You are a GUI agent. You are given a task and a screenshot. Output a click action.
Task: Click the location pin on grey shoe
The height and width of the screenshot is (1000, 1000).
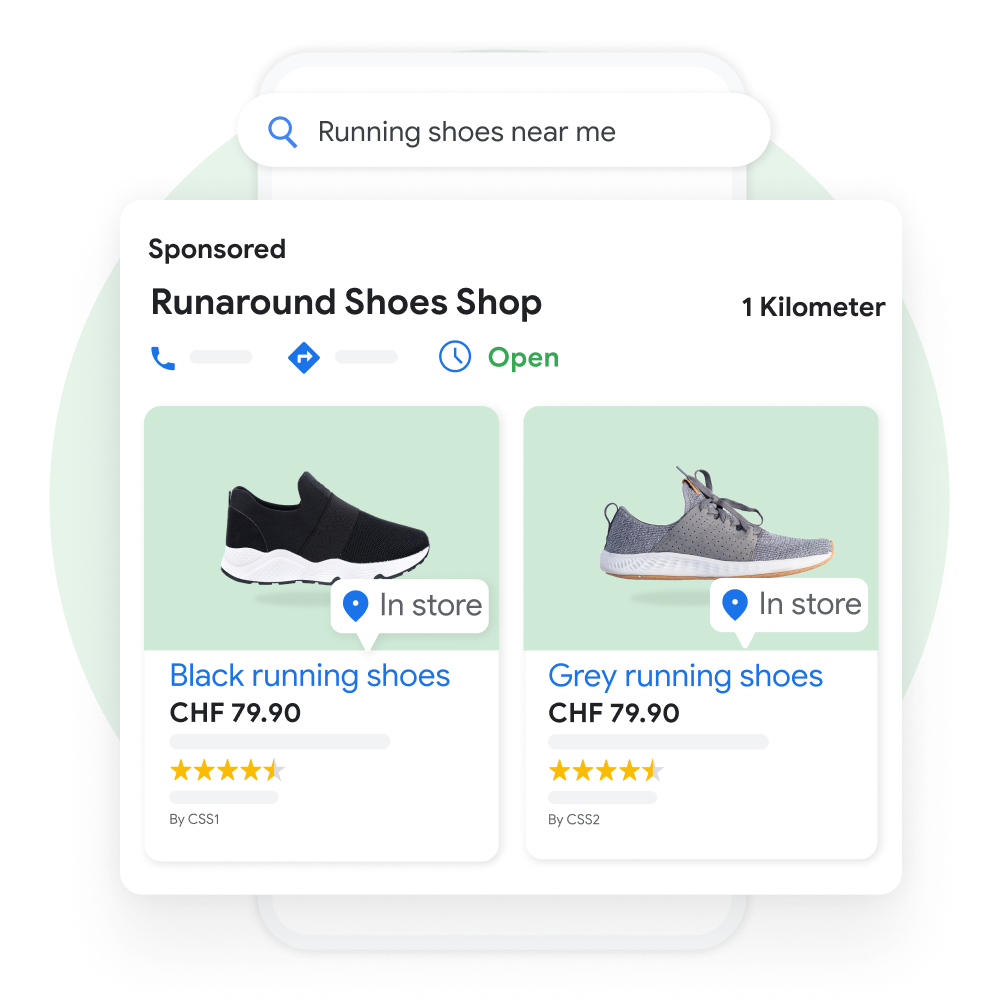point(735,604)
